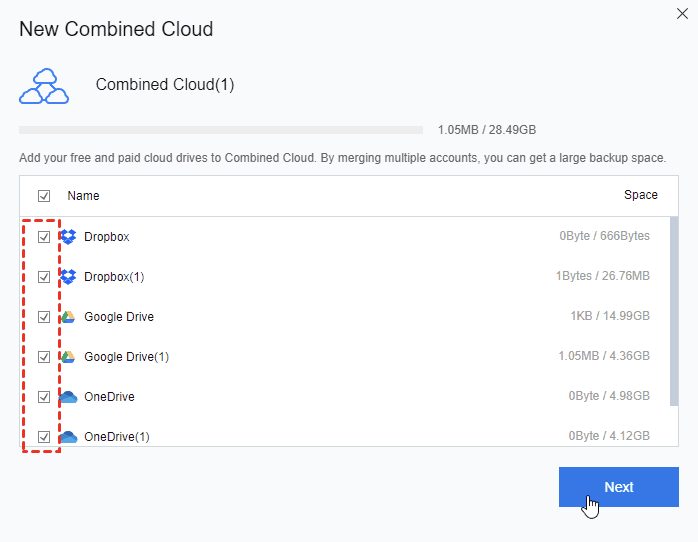698x542 pixels.
Task: Toggle the select-all checkbox beside Name
Action: point(44,196)
